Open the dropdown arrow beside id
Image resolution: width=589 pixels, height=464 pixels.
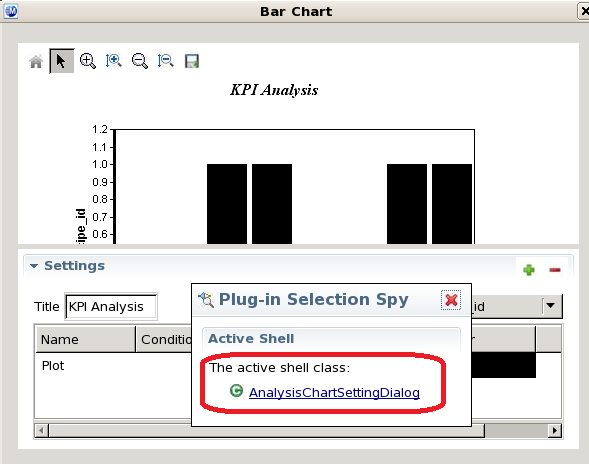551,306
